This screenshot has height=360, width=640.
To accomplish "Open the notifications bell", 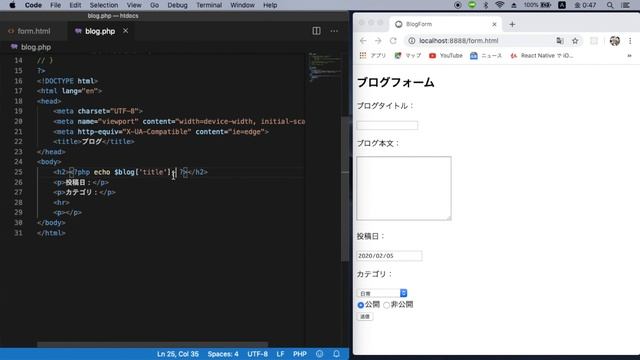I will click(336, 354).
